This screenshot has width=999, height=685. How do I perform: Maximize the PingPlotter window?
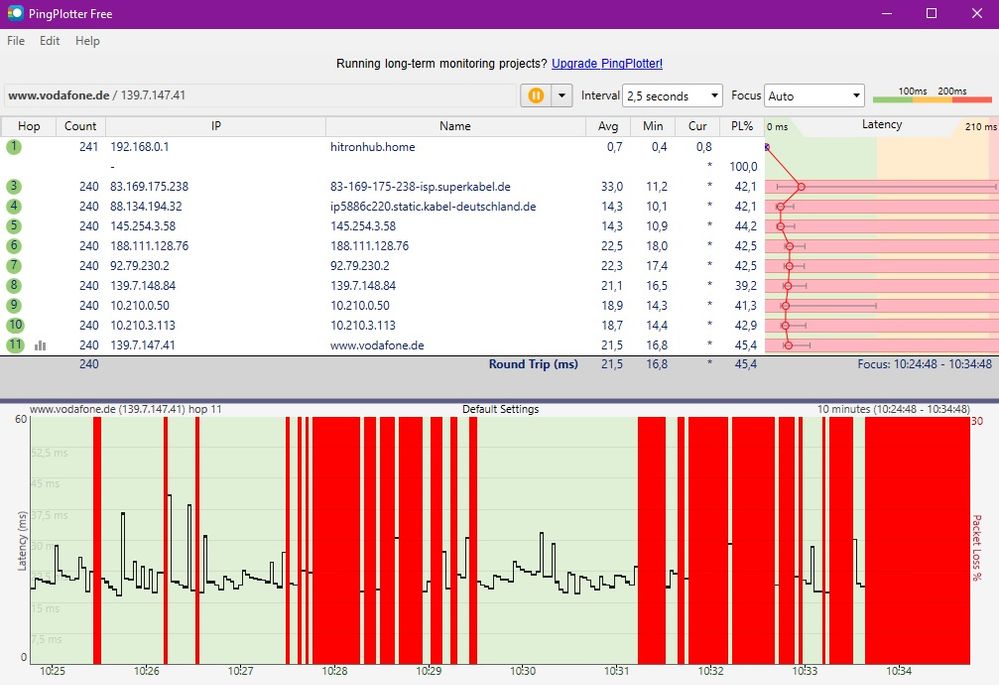click(931, 13)
